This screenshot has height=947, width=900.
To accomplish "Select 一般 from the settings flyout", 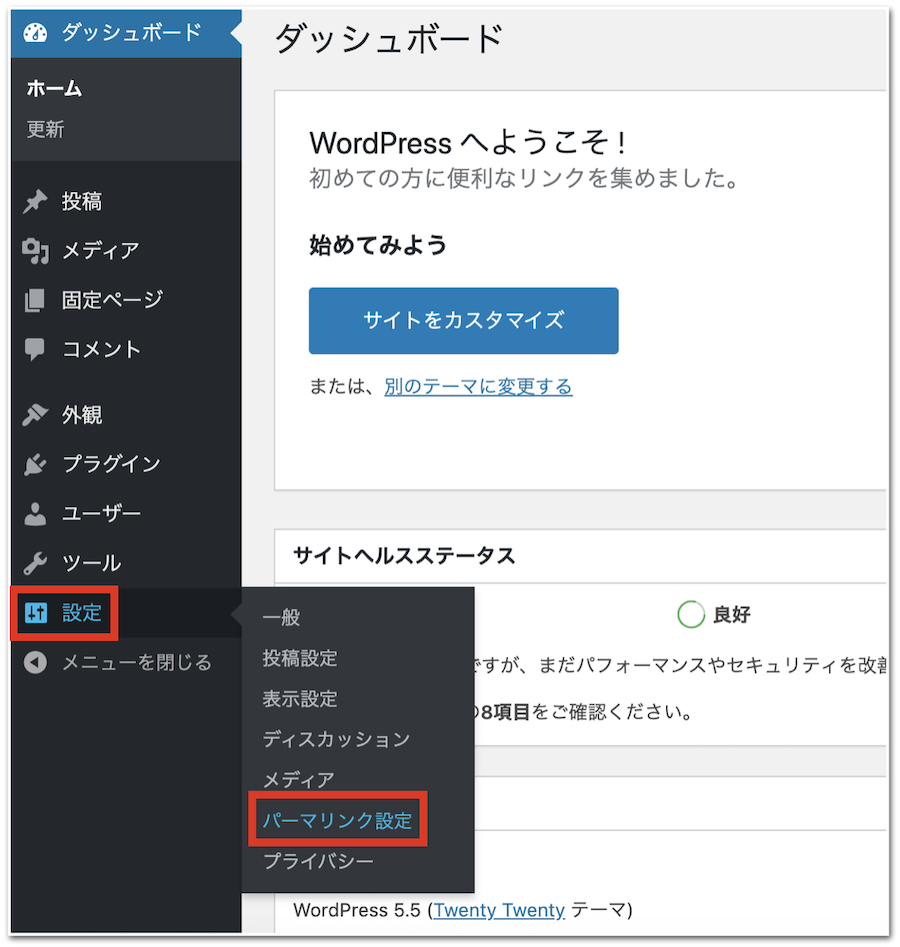I will (x=281, y=618).
